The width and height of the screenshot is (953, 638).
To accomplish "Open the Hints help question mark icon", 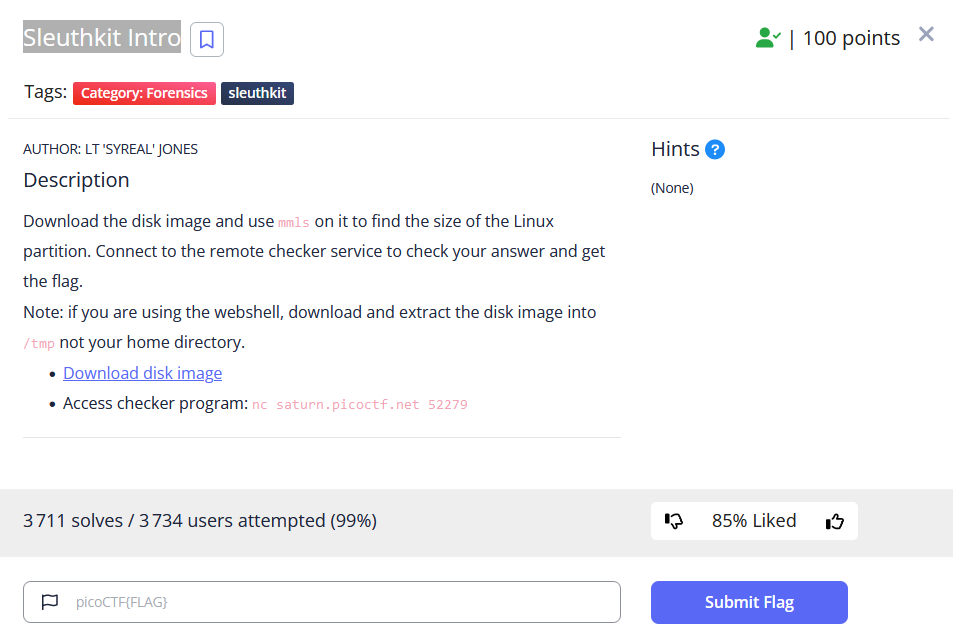I will (715, 149).
